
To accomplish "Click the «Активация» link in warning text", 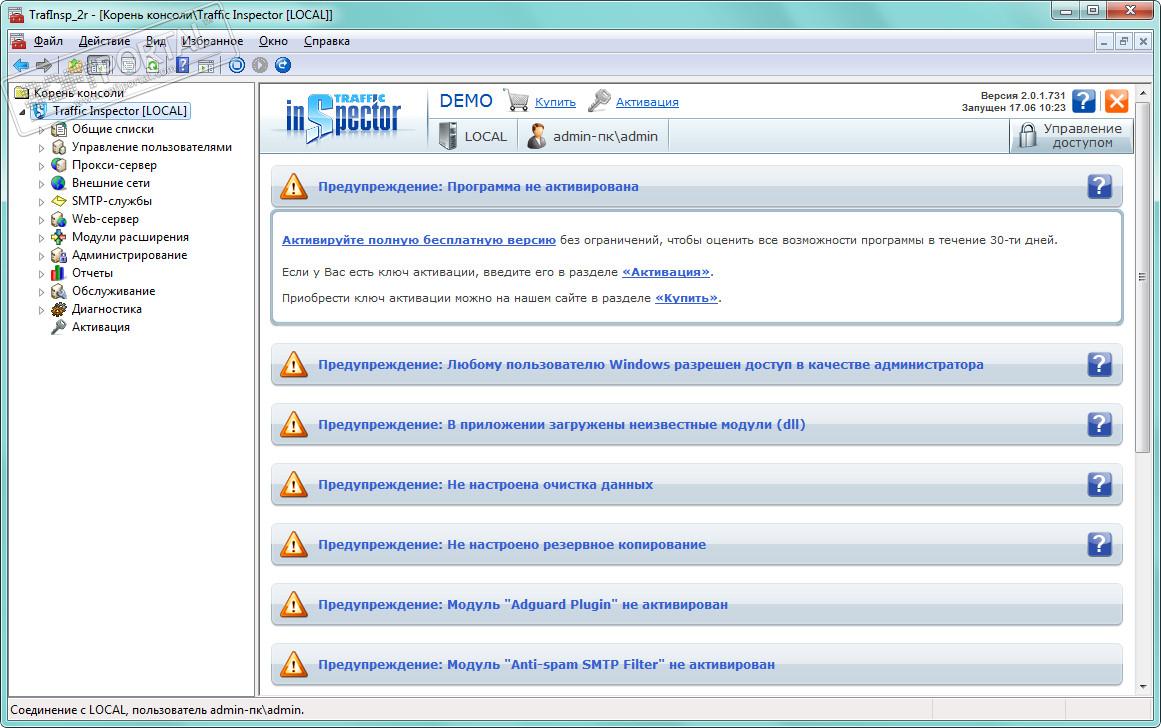I will tap(666, 272).
